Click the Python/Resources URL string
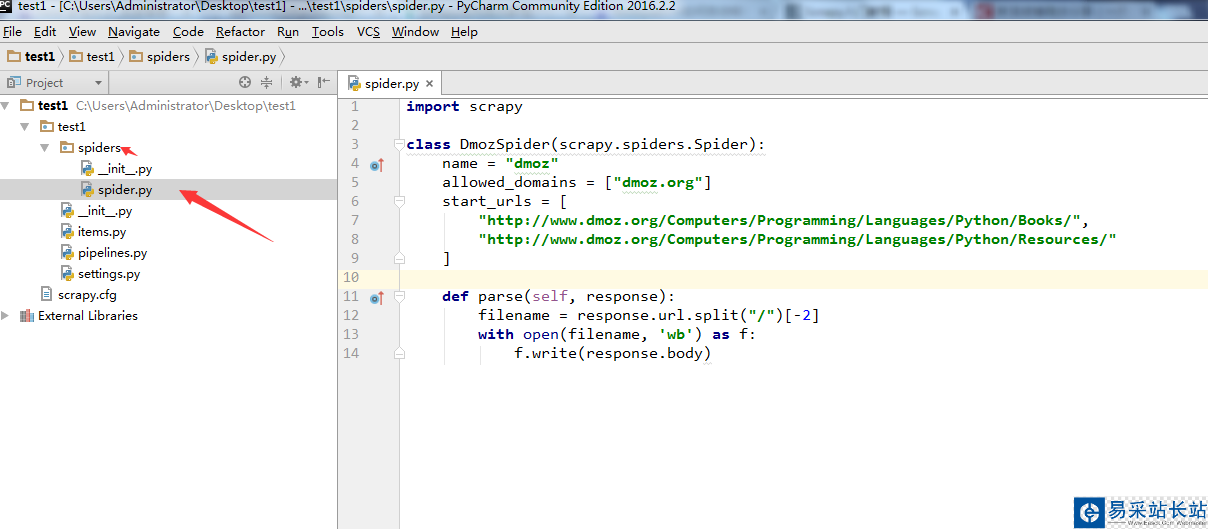The width and height of the screenshot is (1208, 529). (797, 240)
